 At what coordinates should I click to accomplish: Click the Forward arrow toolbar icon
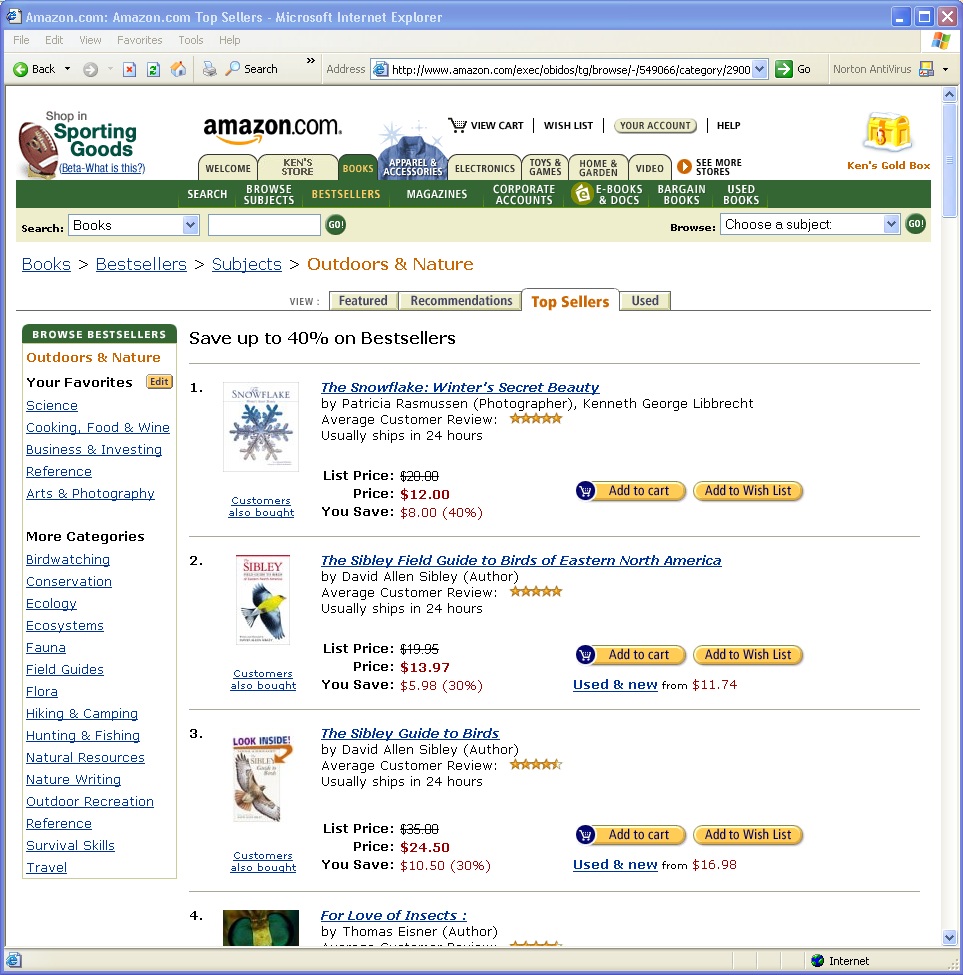(x=91, y=69)
